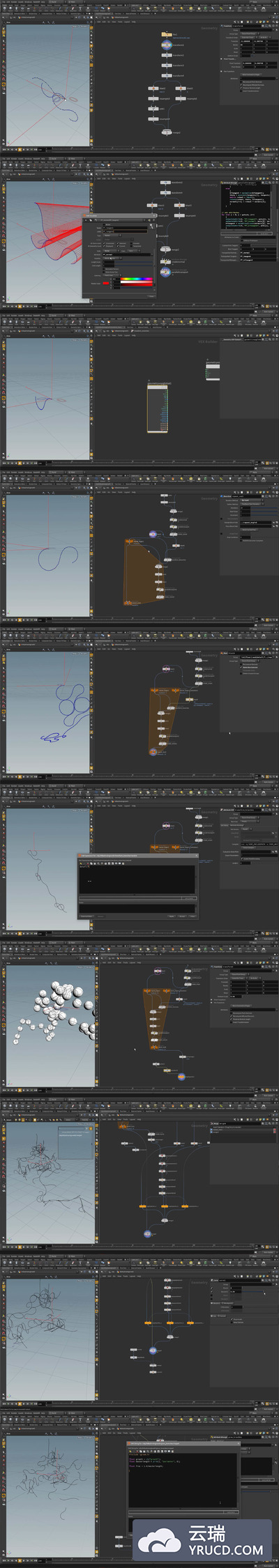This screenshot has height=1568, width=279.
Task: Select the tall multi-port node in the VEX Builder network
Action: click(x=158, y=408)
